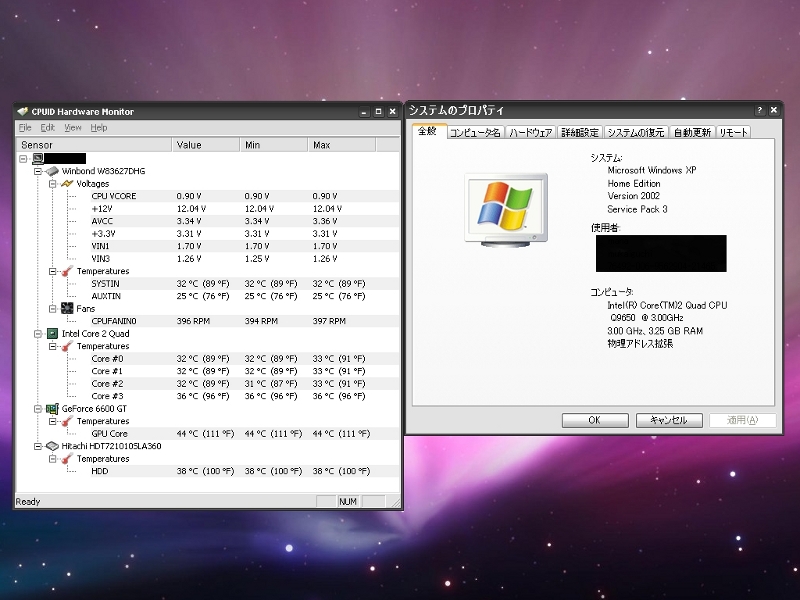The image size is (800, 600).
Task: Open the Edit menu in Hardware Monitor
Action: coord(47,128)
